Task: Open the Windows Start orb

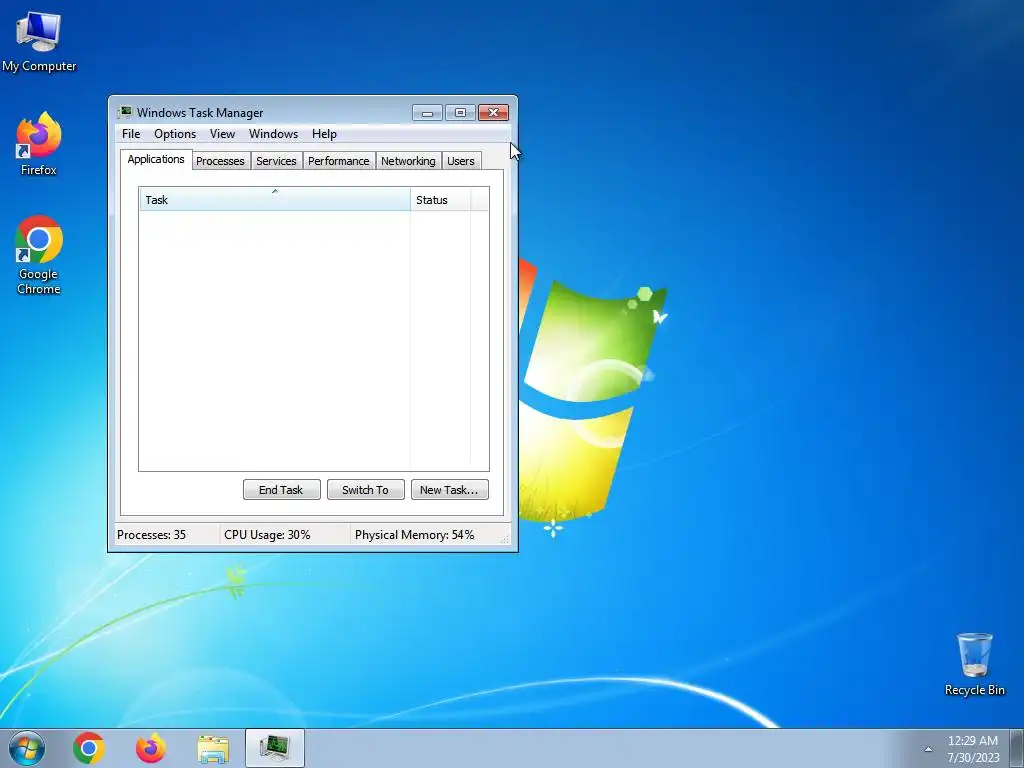Action: 27,748
